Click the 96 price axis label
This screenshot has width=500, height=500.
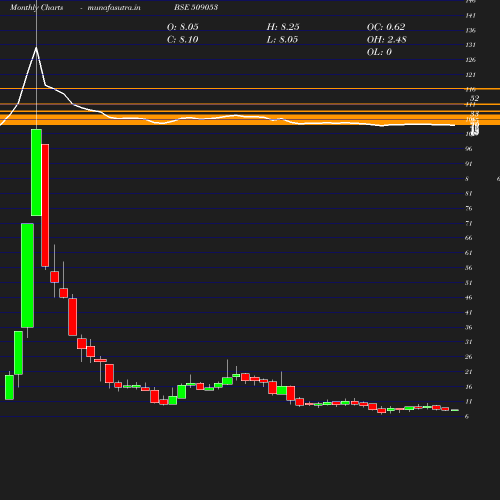(x=469, y=149)
